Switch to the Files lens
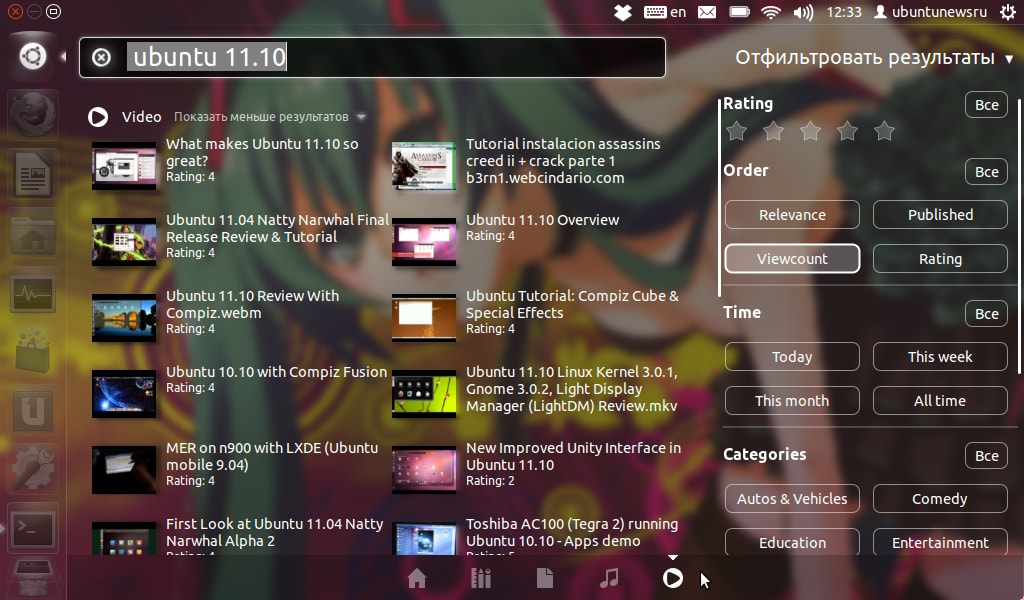This screenshot has width=1024, height=600. pos(545,578)
